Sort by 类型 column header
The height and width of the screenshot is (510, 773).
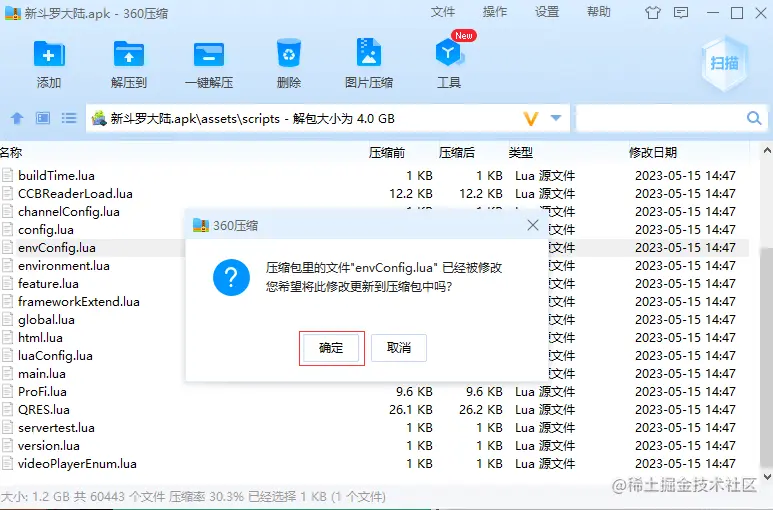click(521, 153)
